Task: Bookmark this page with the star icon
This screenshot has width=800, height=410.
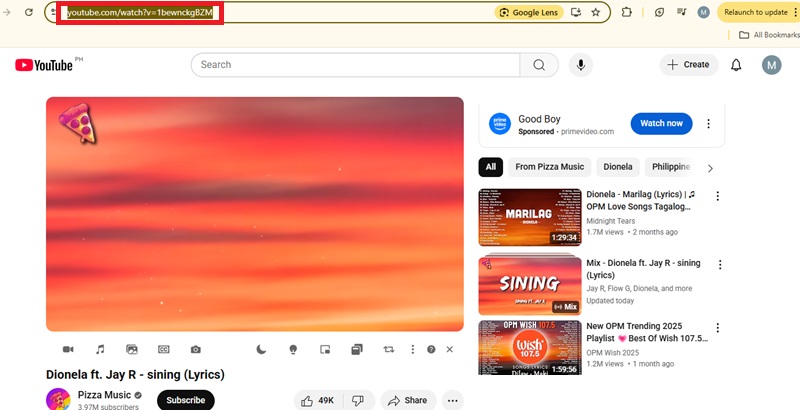Action: pyautogui.click(x=595, y=12)
